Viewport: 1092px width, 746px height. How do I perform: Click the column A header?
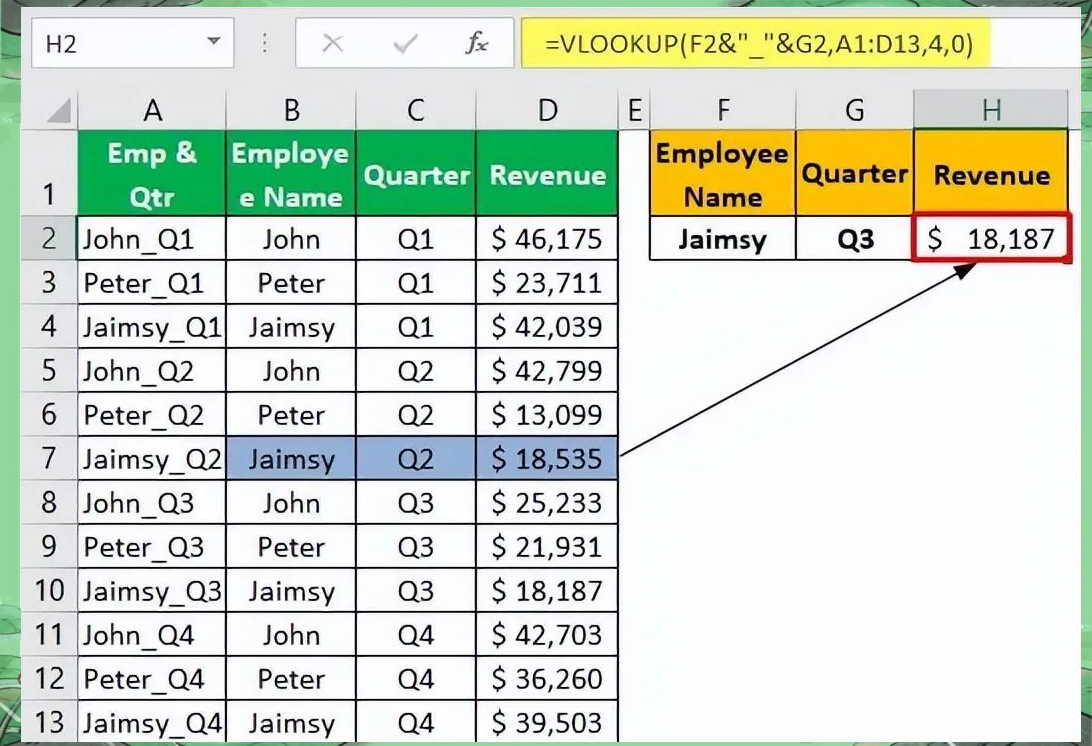click(151, 108)
